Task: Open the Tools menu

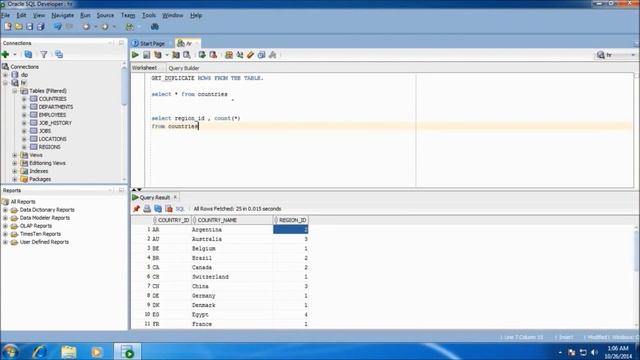Action: (149, 15)
